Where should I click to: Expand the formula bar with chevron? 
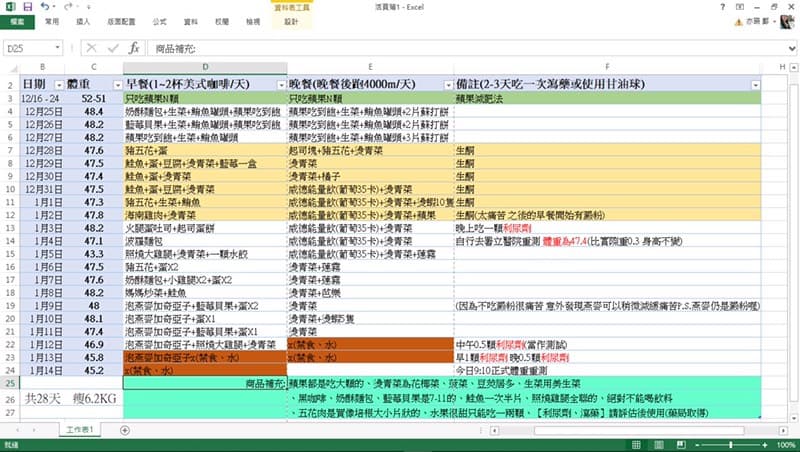pos(792,48)
